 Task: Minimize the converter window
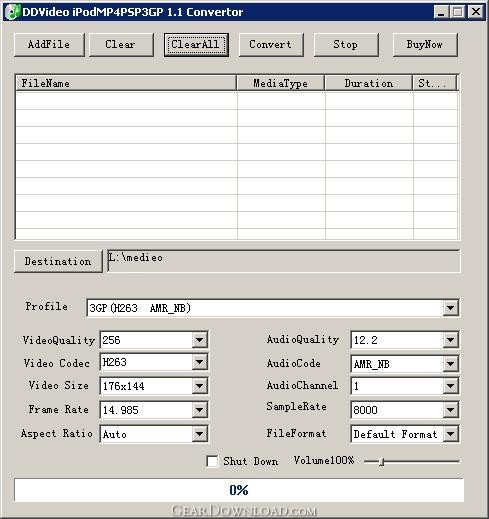441,12
